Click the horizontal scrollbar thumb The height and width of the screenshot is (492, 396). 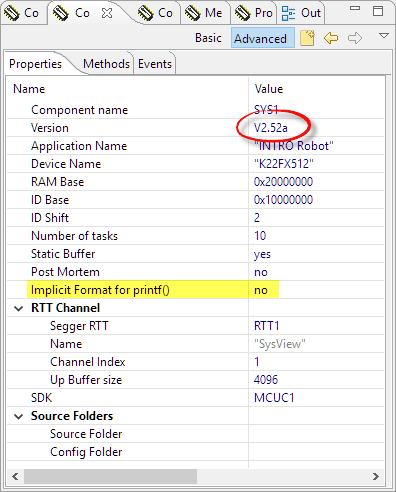coord(110,476)
